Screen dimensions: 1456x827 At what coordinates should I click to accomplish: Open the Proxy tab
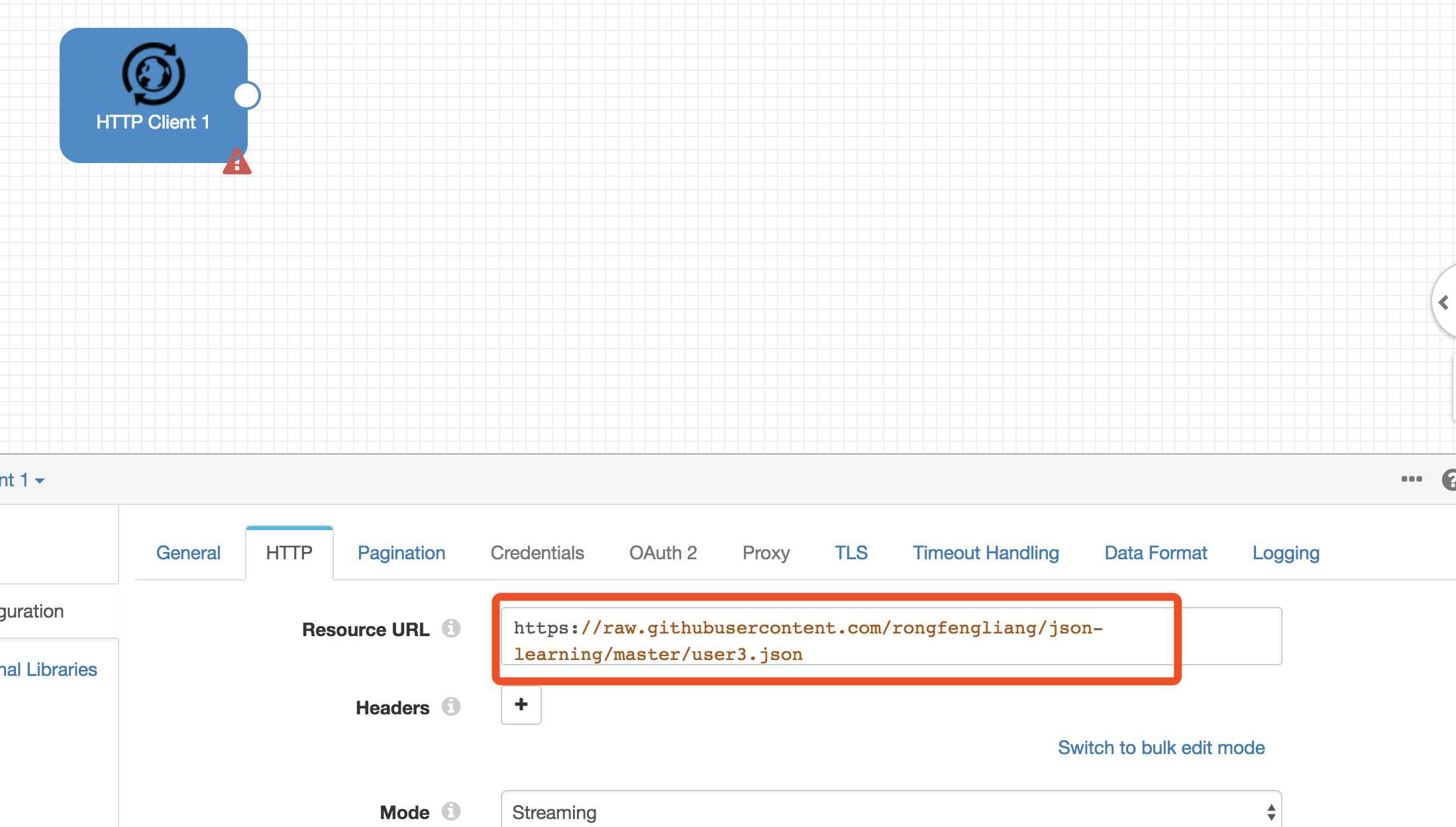[x=766, y=553]
